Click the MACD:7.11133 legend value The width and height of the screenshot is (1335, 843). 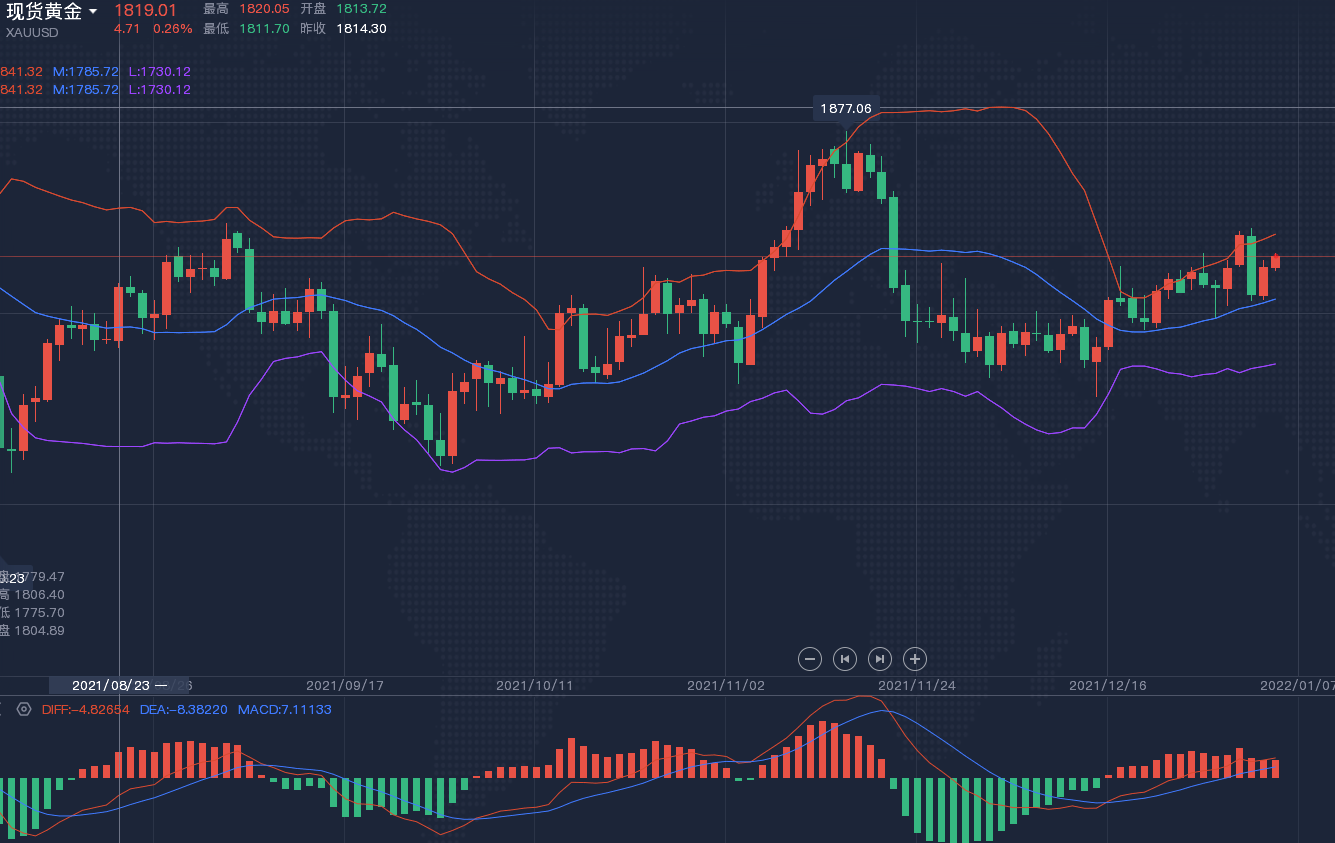(x=284, y=709)
